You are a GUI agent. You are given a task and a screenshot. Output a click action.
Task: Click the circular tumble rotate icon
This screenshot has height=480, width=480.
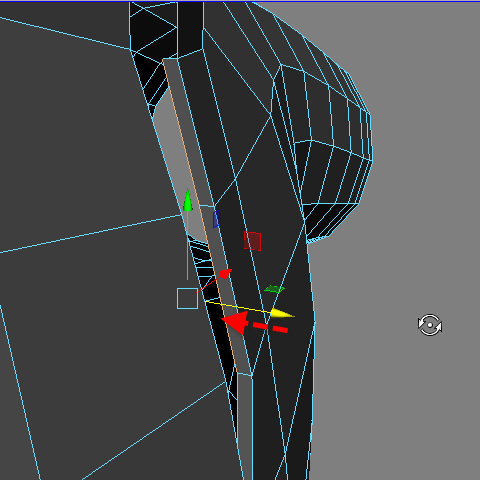point(430,325)
